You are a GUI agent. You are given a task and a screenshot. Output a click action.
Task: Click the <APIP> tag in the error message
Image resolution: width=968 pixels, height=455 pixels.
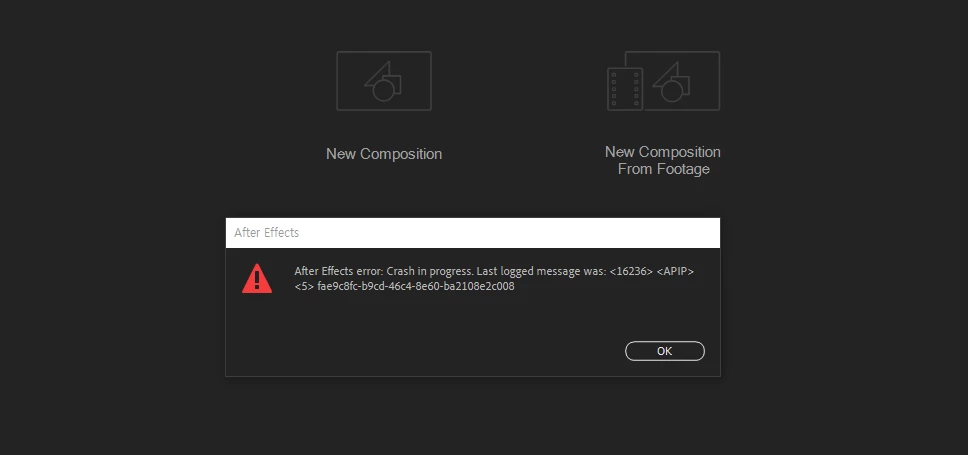[675, 272]
